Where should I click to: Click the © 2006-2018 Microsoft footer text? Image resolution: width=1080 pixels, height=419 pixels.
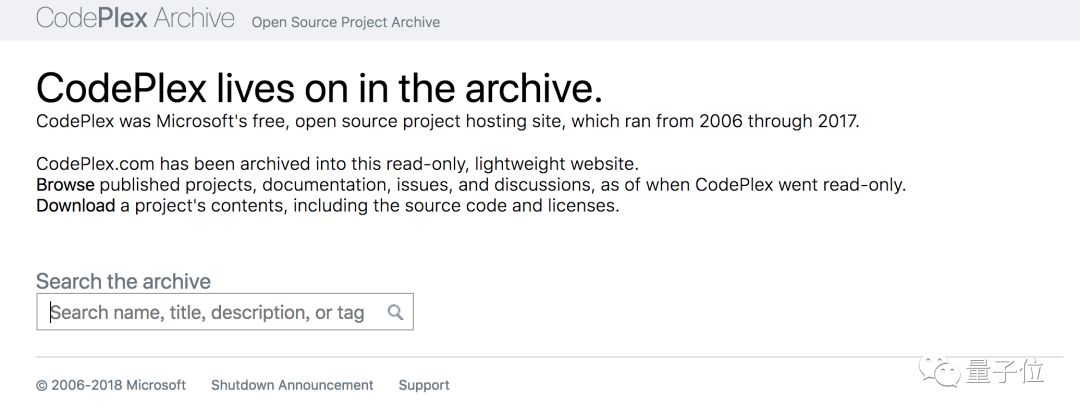click(x=111, y=385)
